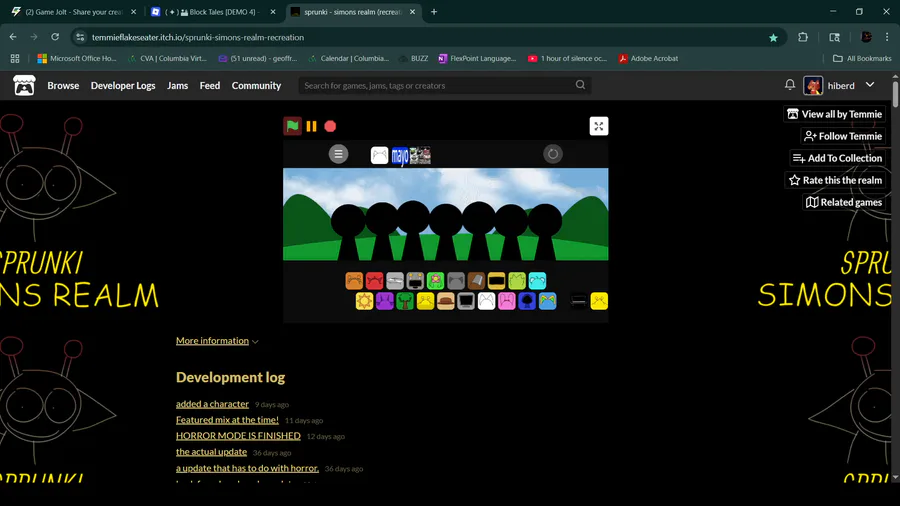Start the game with the green flag

coord(292,126)
